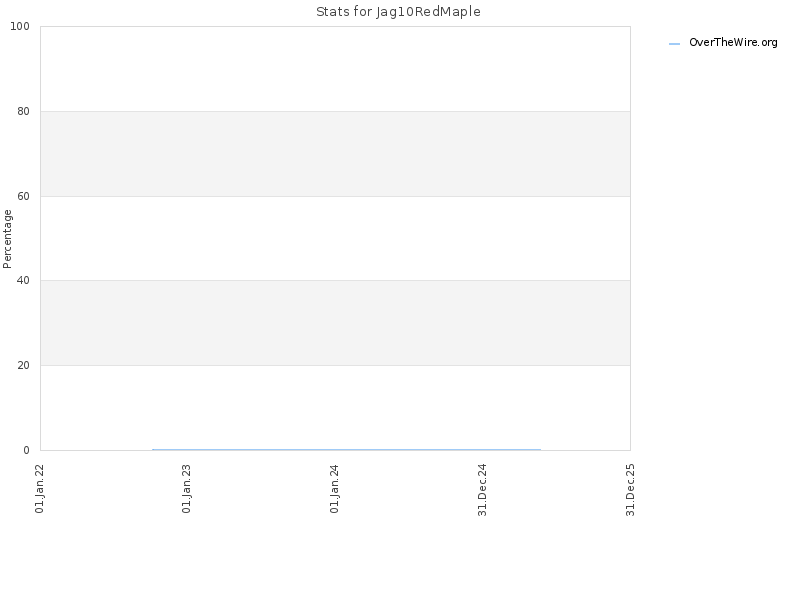Screen dimensions: 800x600
Task: Click the chart title Stats for Jag10RedMaple
Action: click(x=398, y=12)
